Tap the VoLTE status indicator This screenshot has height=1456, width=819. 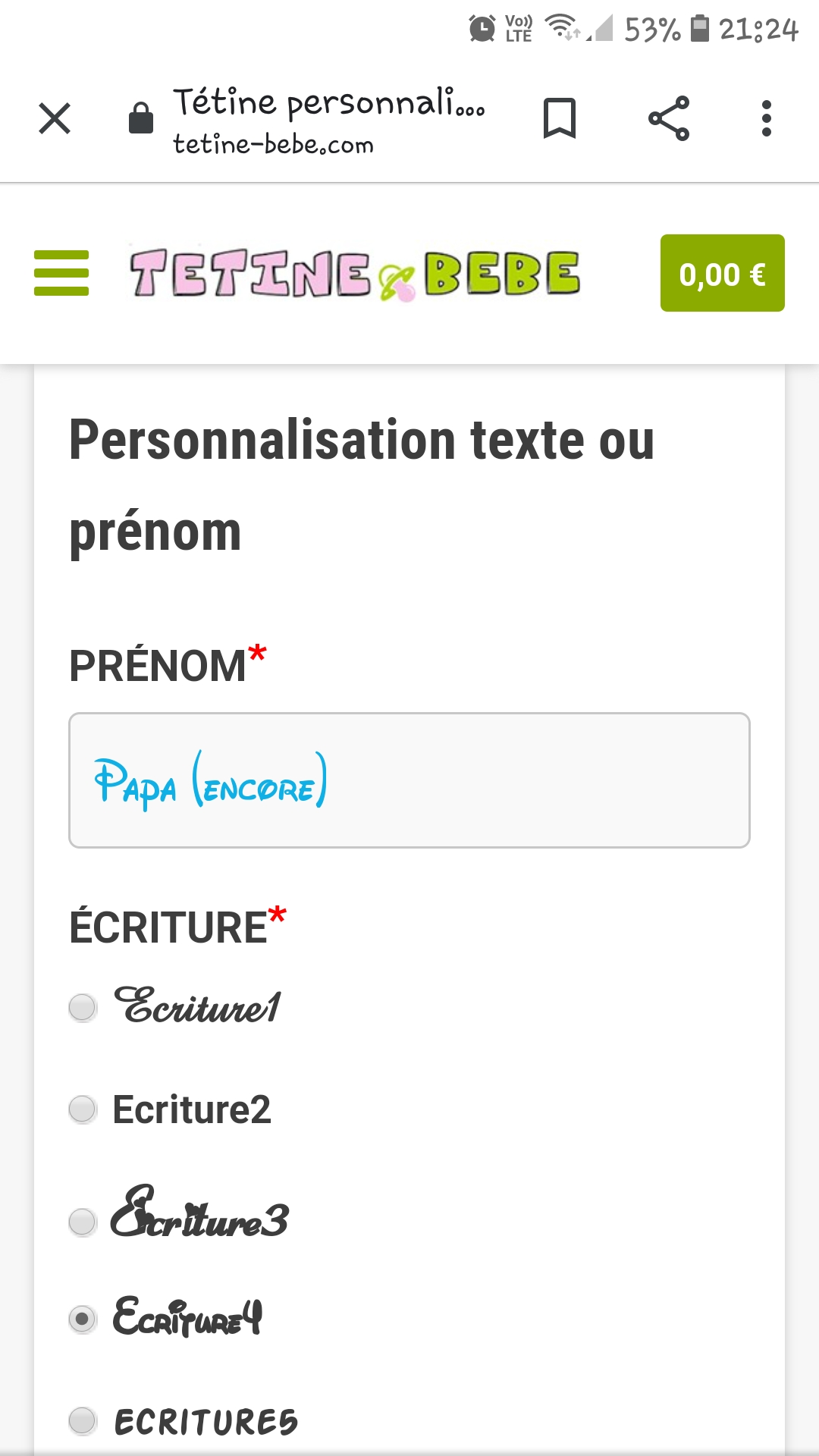click(519, 29)
